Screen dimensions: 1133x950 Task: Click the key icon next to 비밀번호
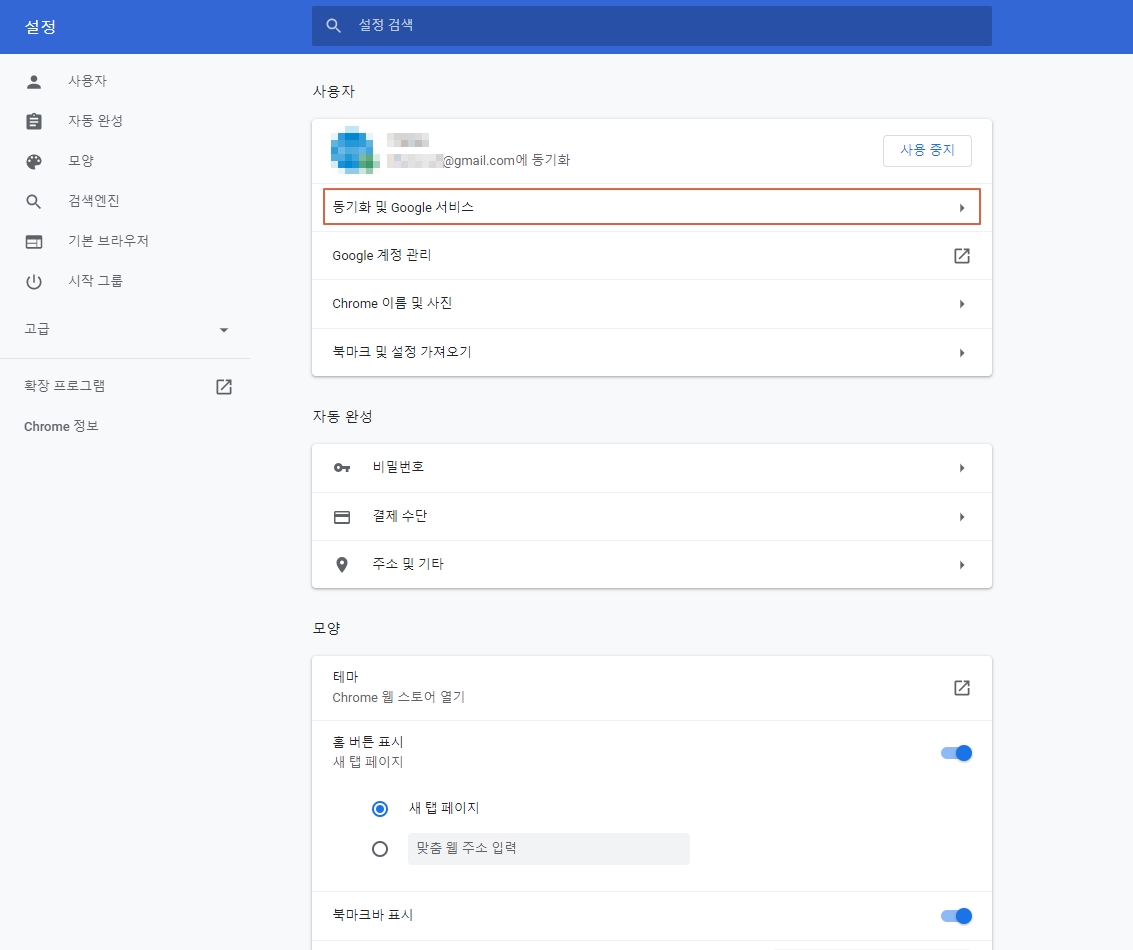tap(342, 468)
